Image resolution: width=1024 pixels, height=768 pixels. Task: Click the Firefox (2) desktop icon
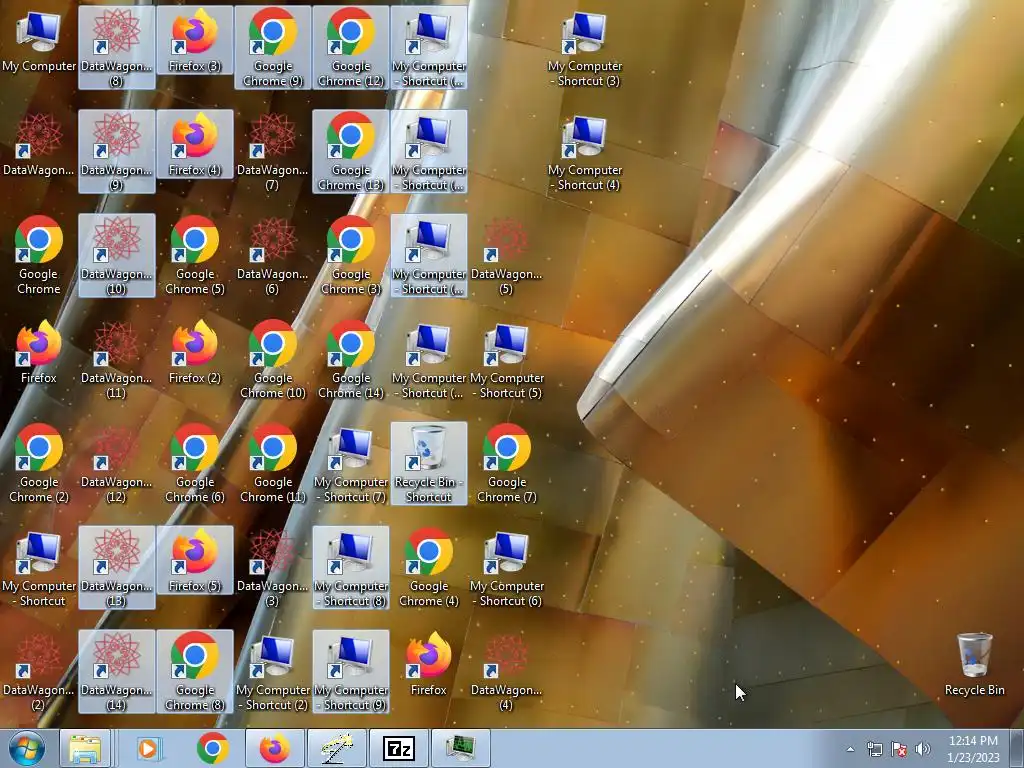(x=195, y=351)
